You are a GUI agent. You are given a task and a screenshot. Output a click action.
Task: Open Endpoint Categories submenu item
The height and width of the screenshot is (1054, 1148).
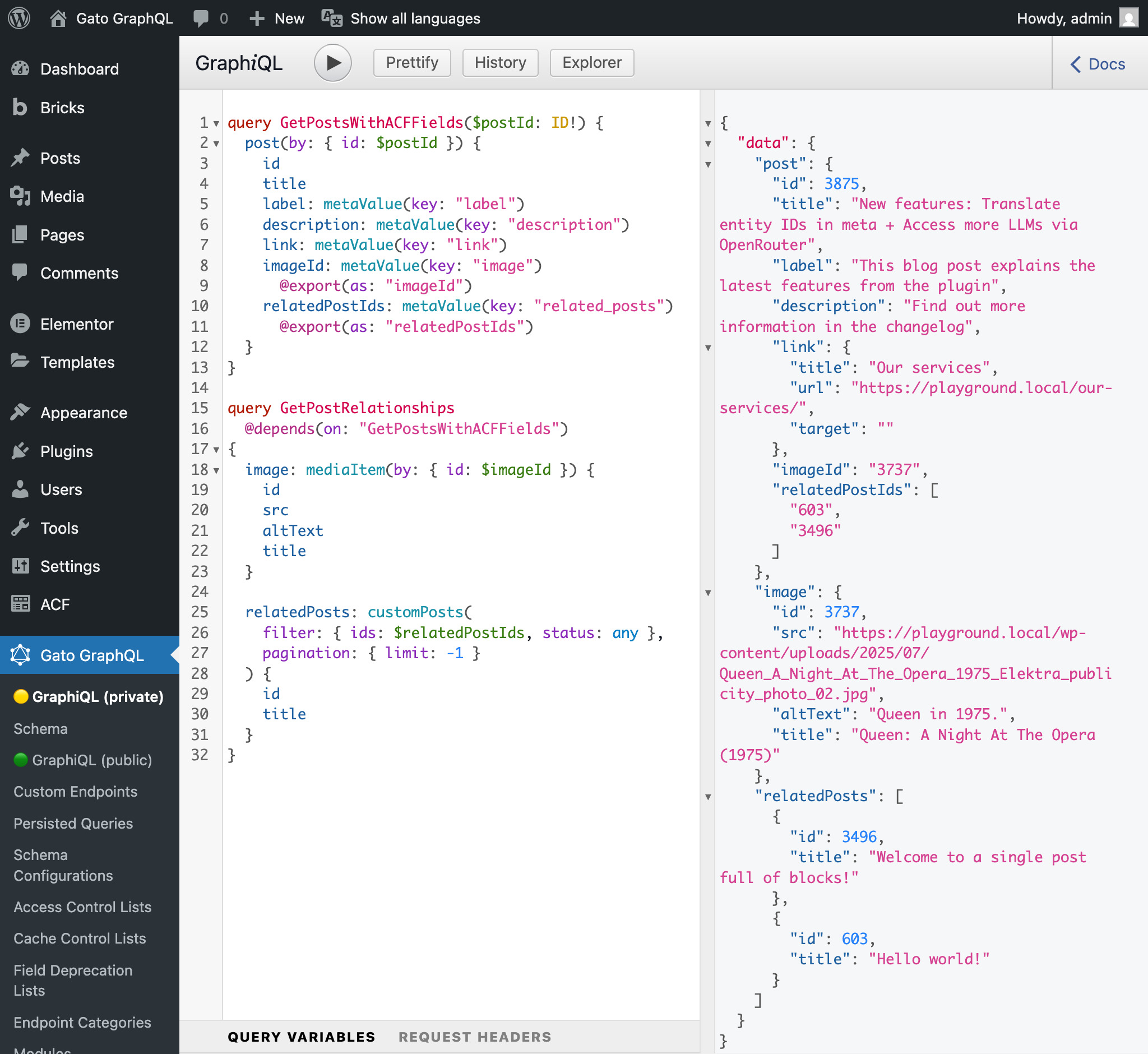(82, 1022)
